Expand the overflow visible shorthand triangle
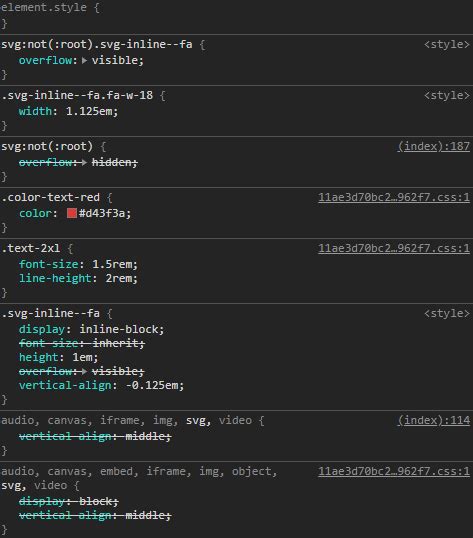Image resolution: width=473 pixels, height=538 pixels. 84,60
